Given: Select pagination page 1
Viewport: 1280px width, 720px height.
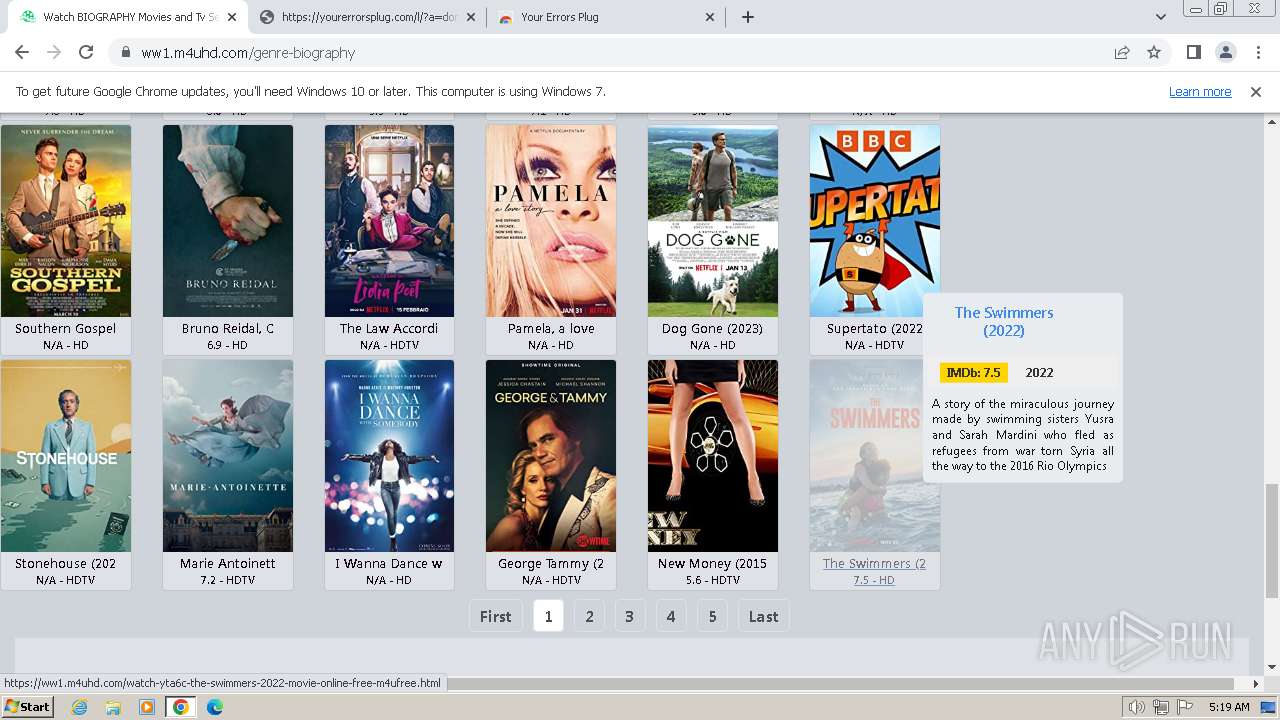Looking at the screenshot, I should click(548, 616).
